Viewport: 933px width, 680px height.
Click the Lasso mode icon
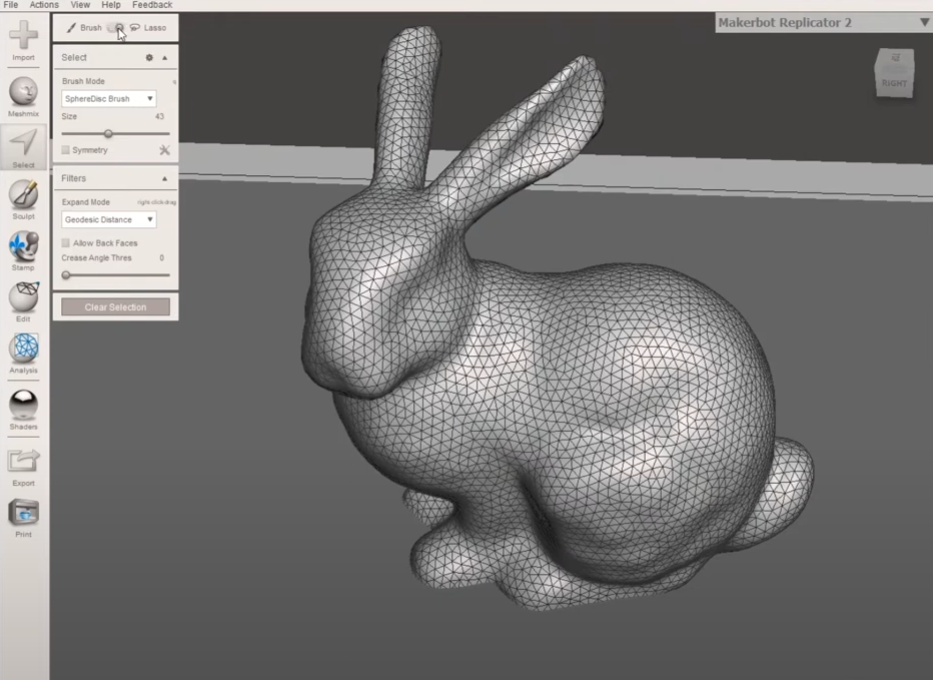click(x=135, y=27)
